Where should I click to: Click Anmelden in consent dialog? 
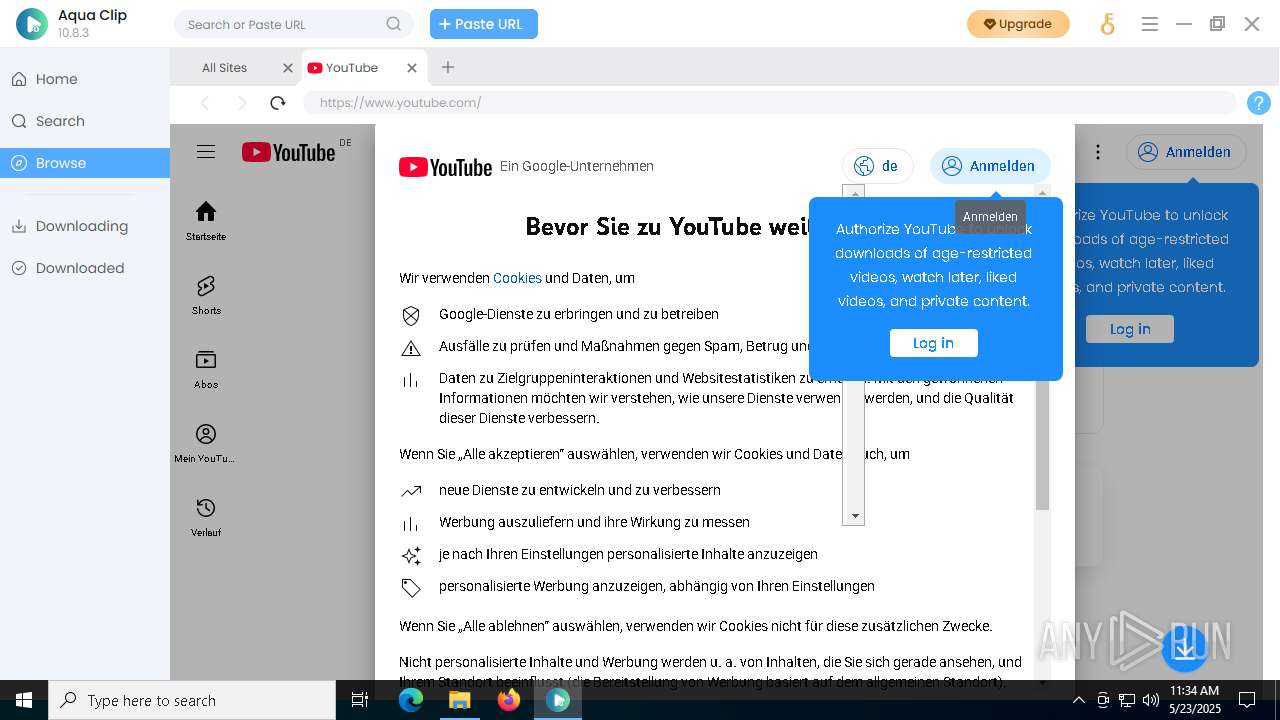[x=990, y=166]
